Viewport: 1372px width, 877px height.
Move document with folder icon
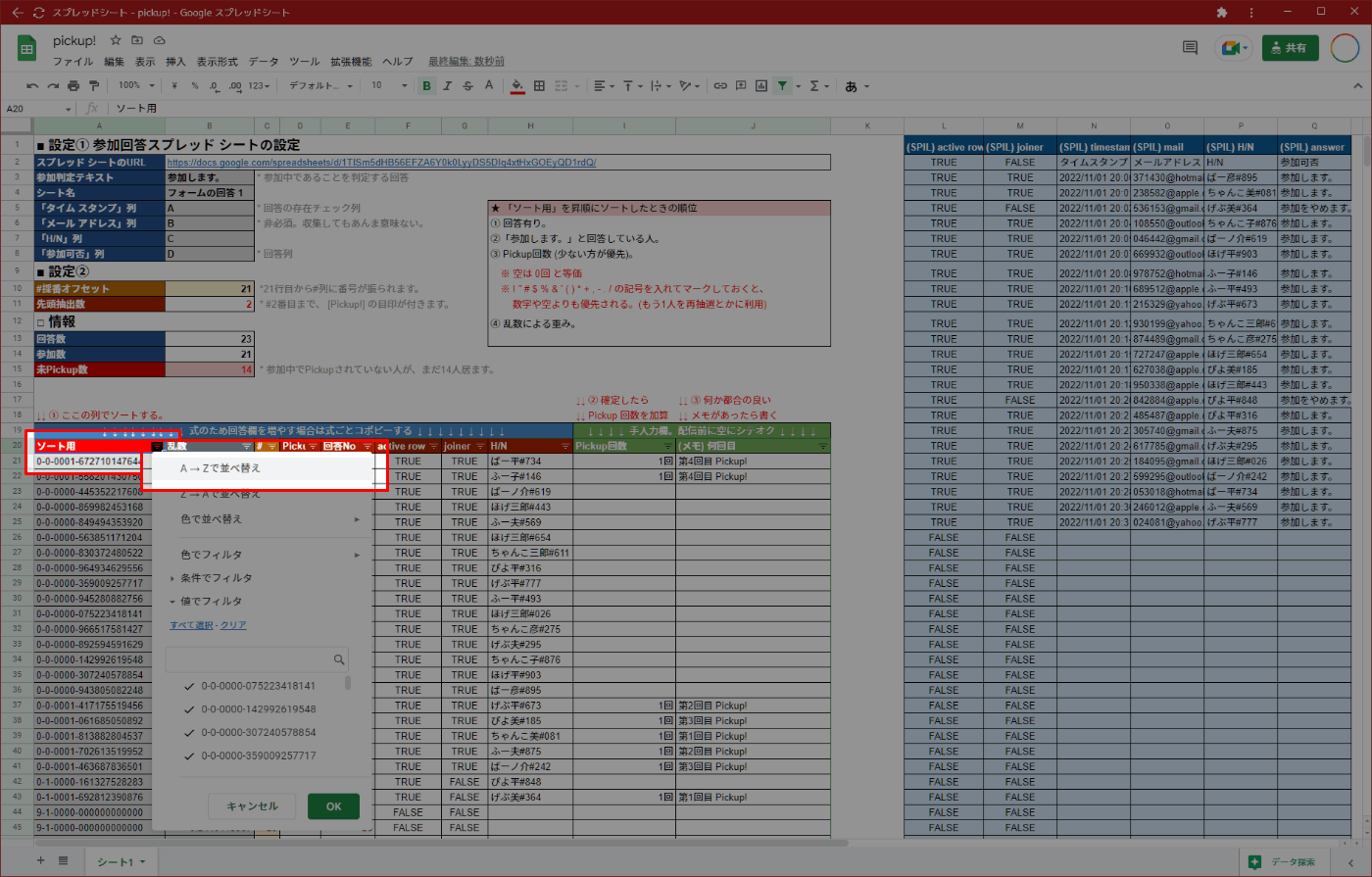[x=137, y=40]
